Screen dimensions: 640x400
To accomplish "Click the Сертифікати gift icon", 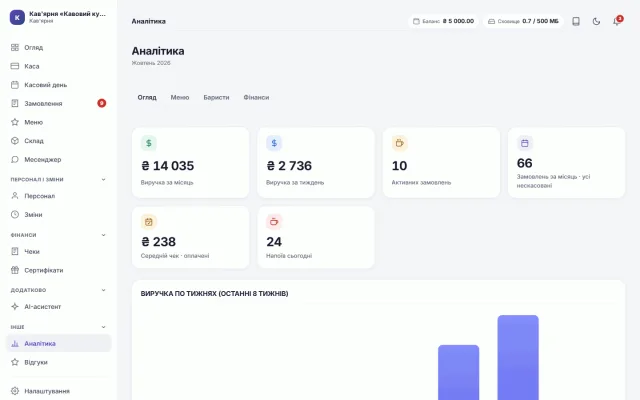I will pos(15,270).
